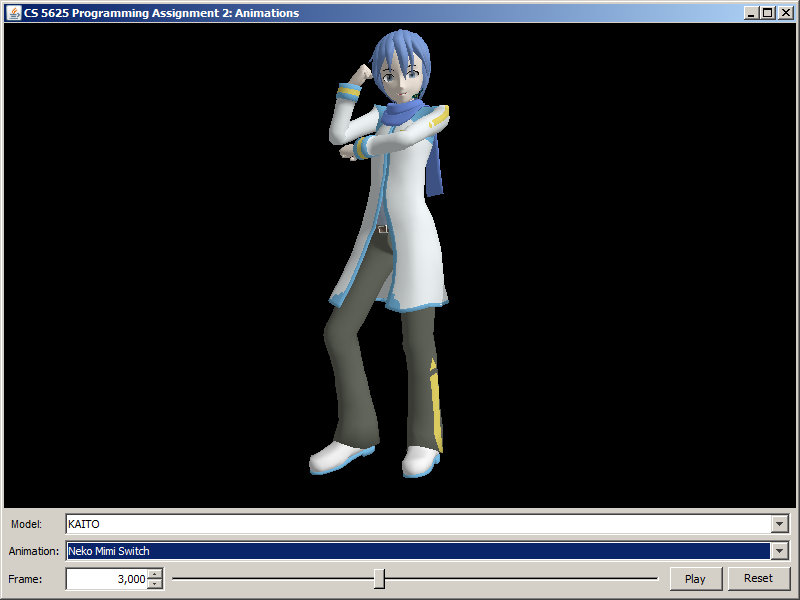800x600 pixels.
Task: Maximize the CS 5625 window
Action: tap(767, 13)
